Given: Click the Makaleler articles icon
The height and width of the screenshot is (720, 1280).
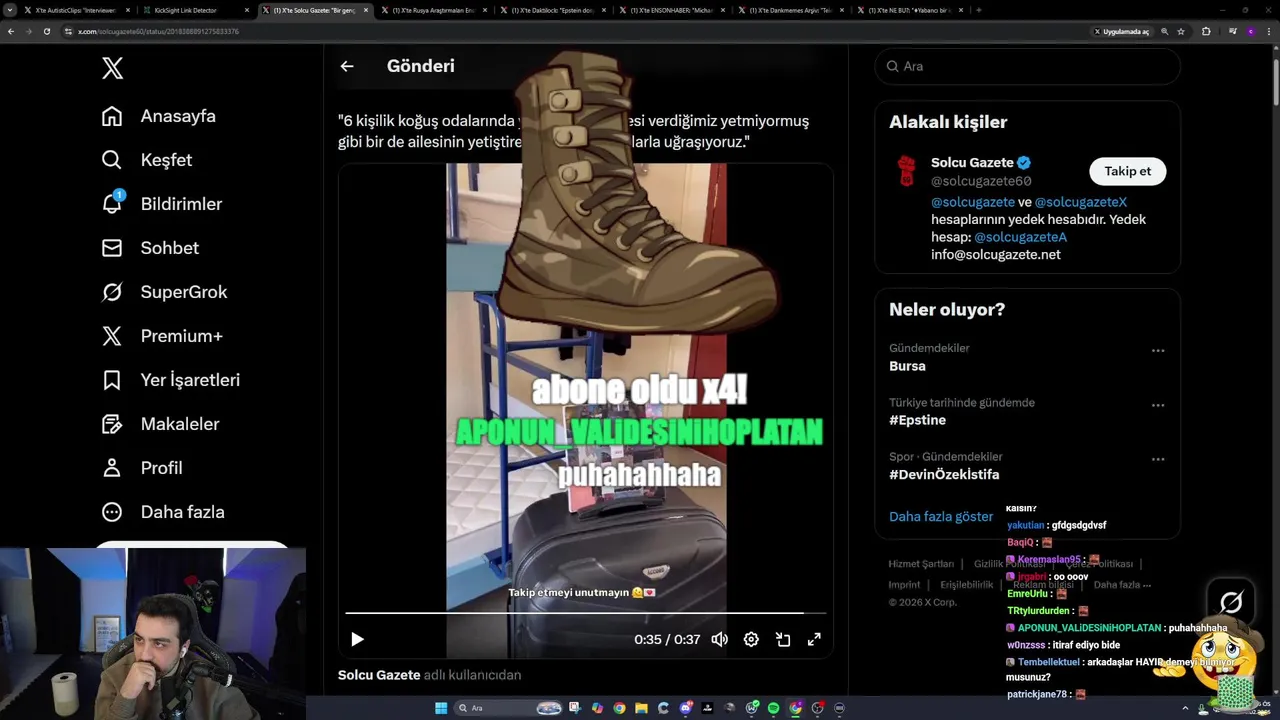Looking at the screenshot, I should coord(112,424).
